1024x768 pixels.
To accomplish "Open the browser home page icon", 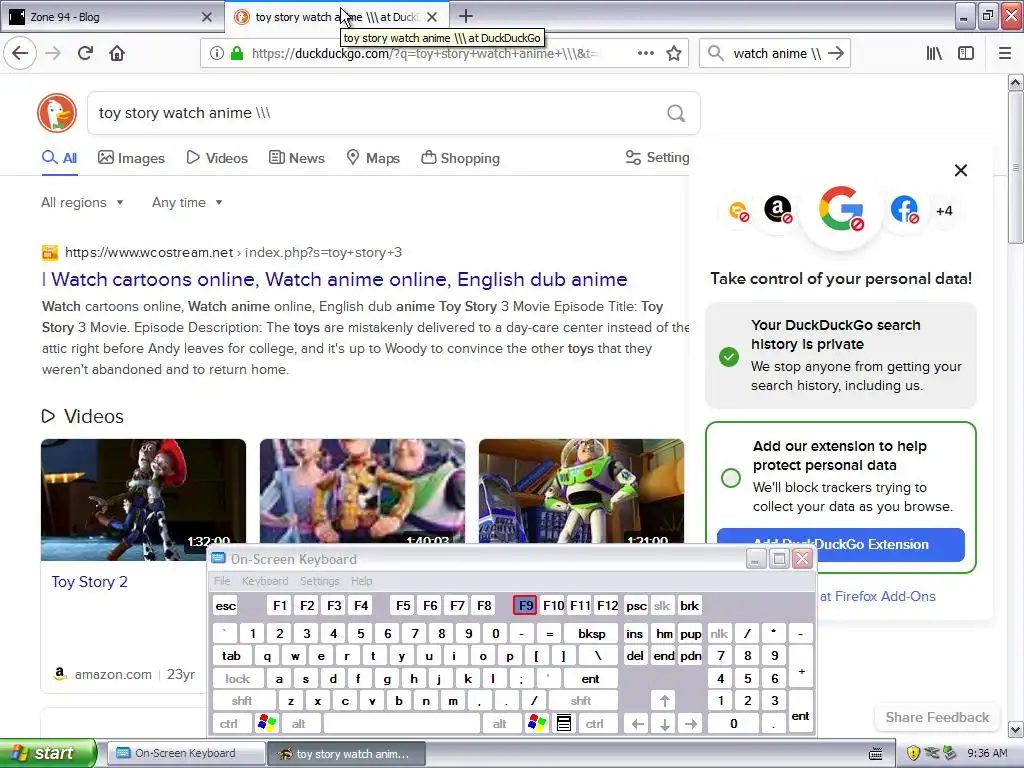I will [117, 53].
